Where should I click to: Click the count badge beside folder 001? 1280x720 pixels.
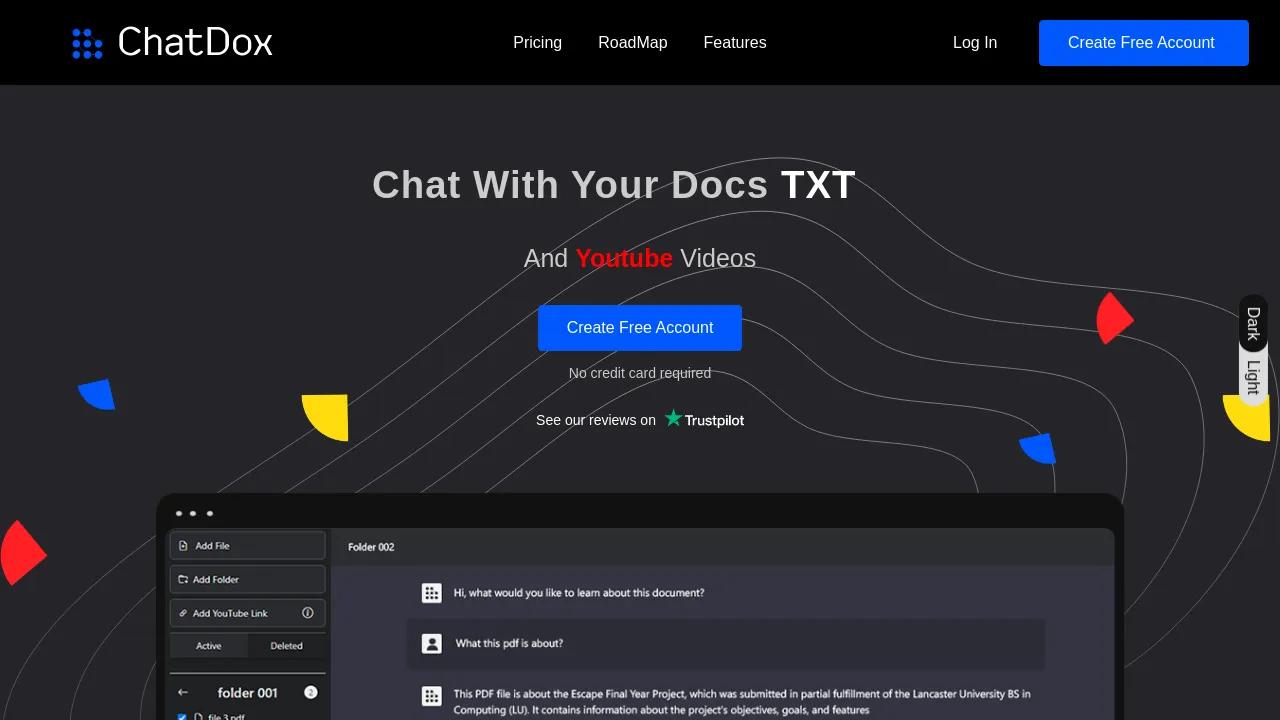coord(311,692)
